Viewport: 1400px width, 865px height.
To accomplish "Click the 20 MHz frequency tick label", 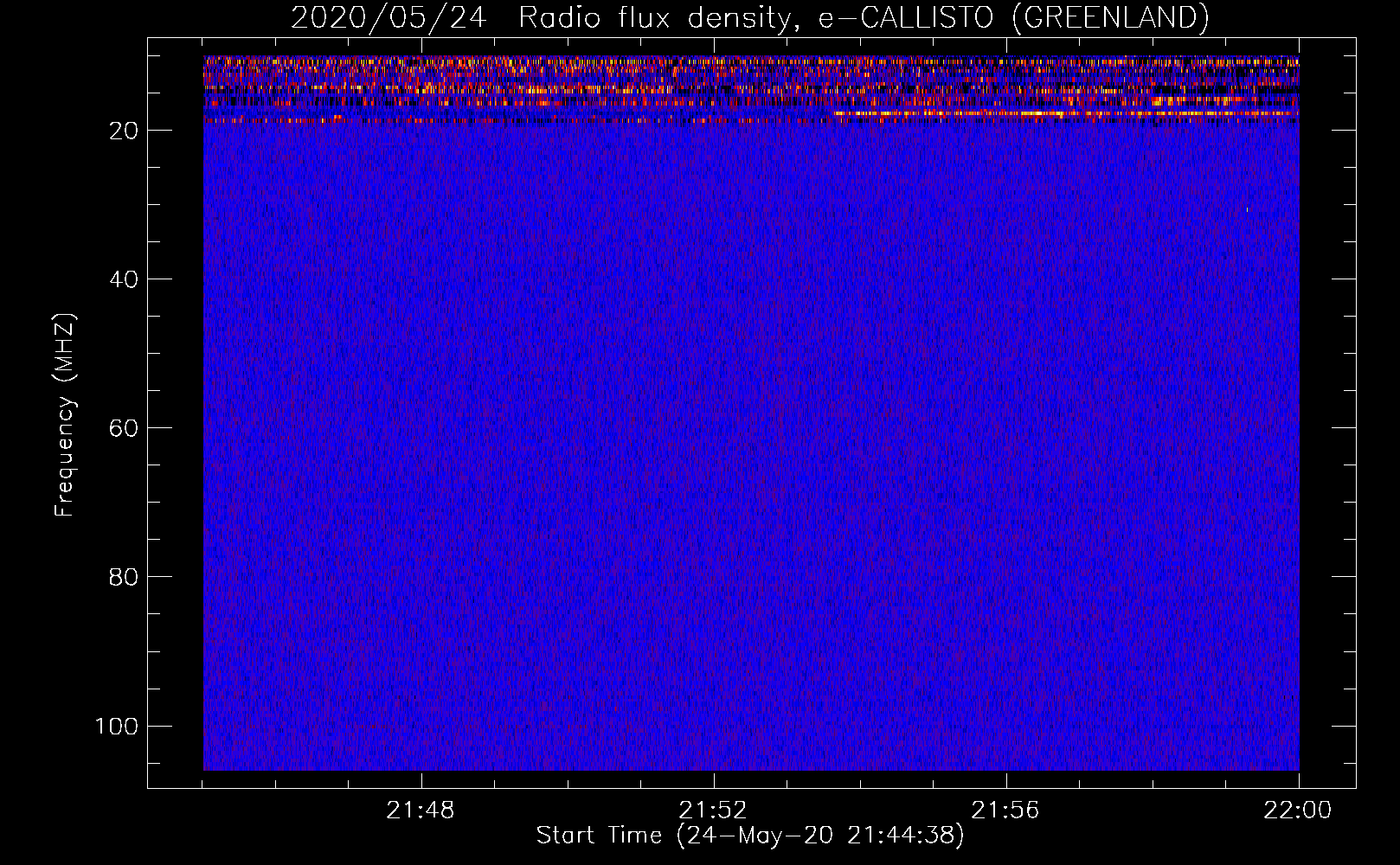I will point(124,130).
